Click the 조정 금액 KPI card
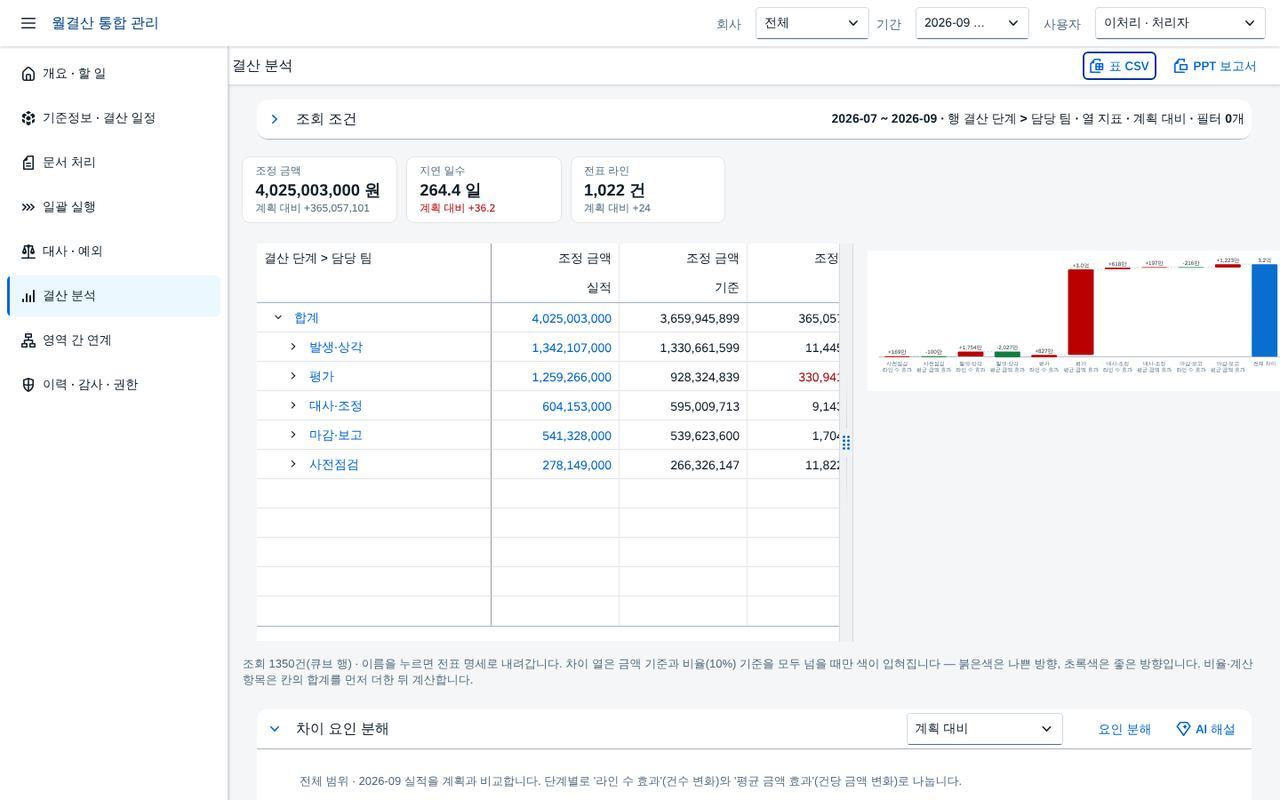Image resolution: width=1280 pixels, height=800 pixels. pyautogui.click(x=319, y=189)
